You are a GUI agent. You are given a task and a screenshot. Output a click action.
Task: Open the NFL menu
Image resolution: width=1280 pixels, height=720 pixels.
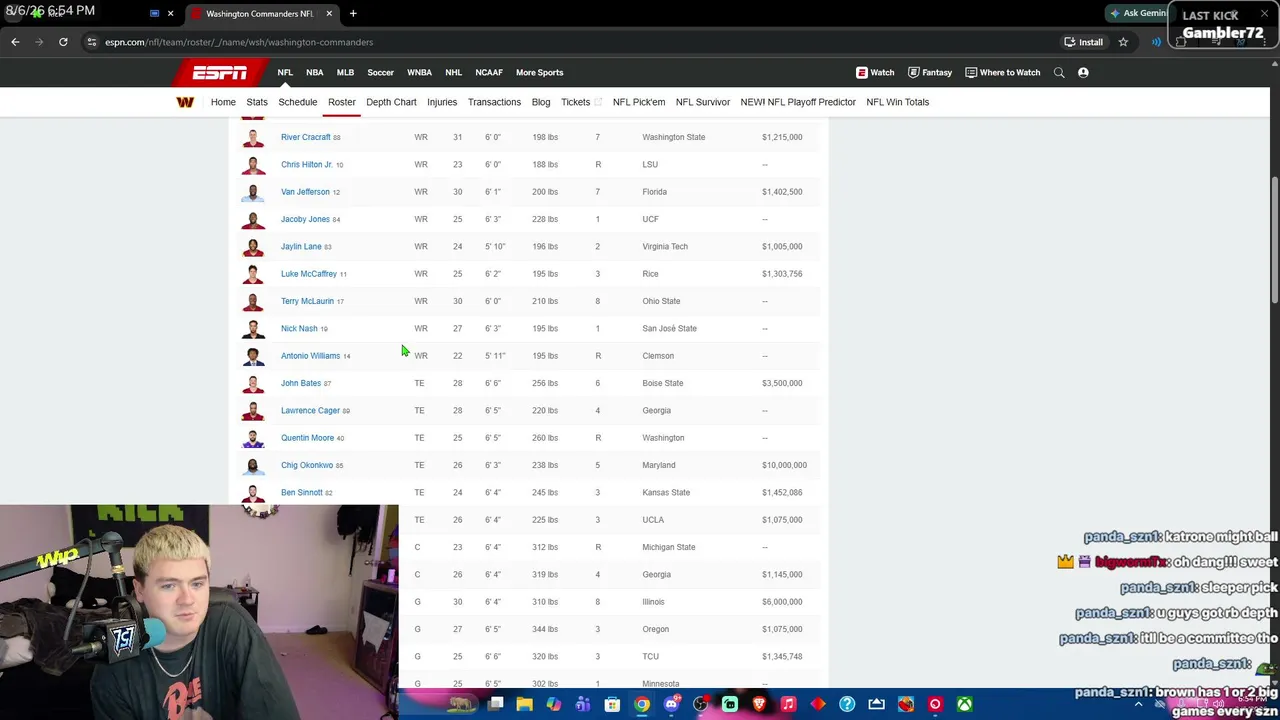pos(285,72)
